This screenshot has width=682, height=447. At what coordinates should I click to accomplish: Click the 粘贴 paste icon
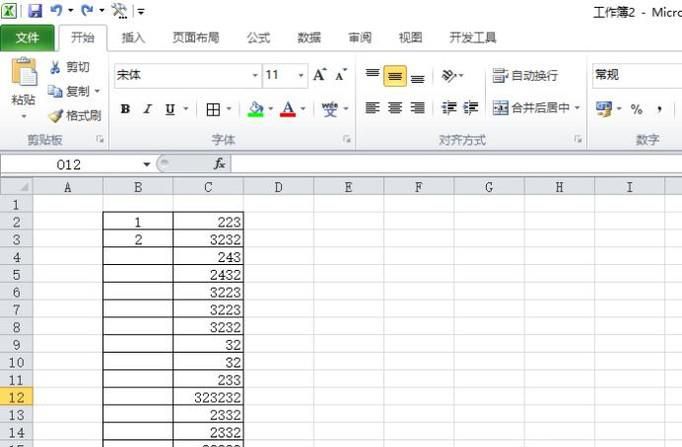click(x=24, y=71)
